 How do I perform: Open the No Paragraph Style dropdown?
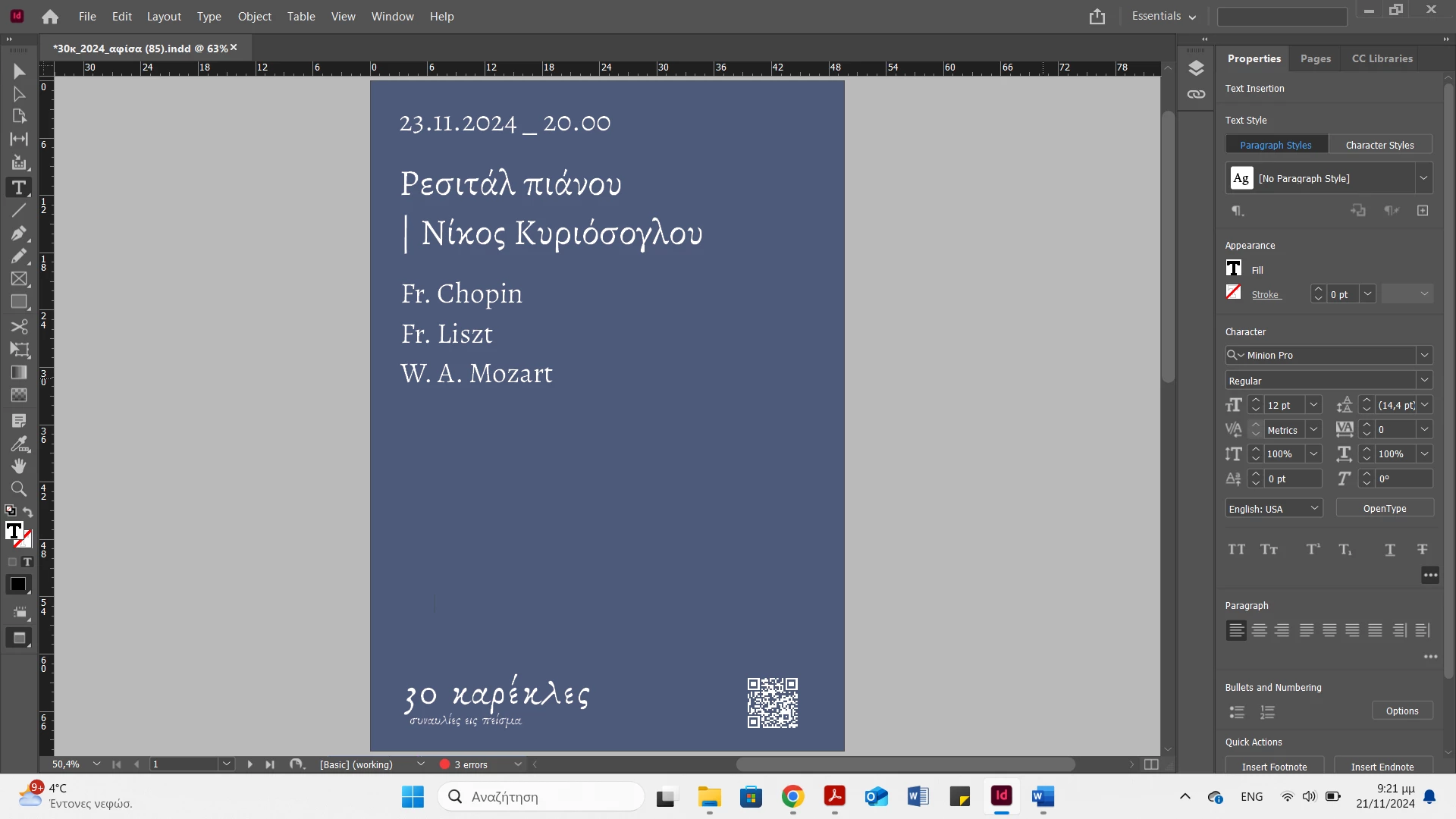(1423, 179)
